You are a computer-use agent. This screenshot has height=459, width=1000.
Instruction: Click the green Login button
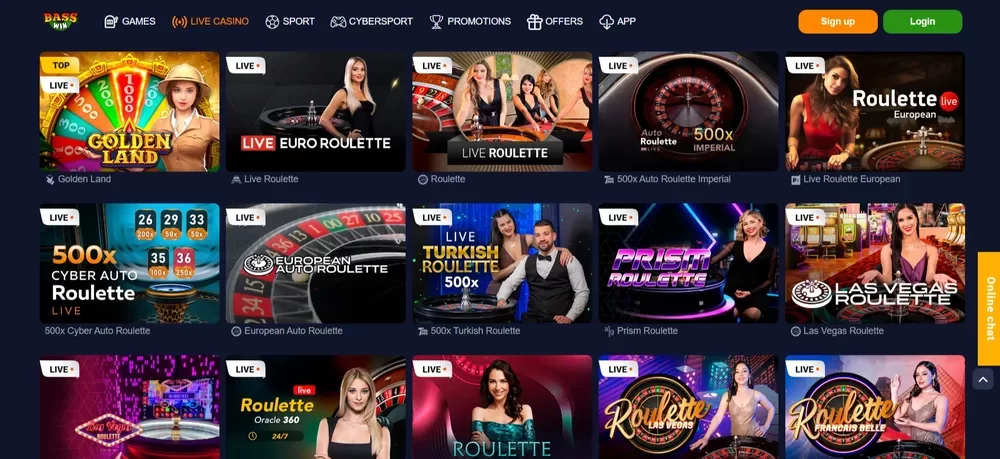pyautogui.click(x=922, y=22)
